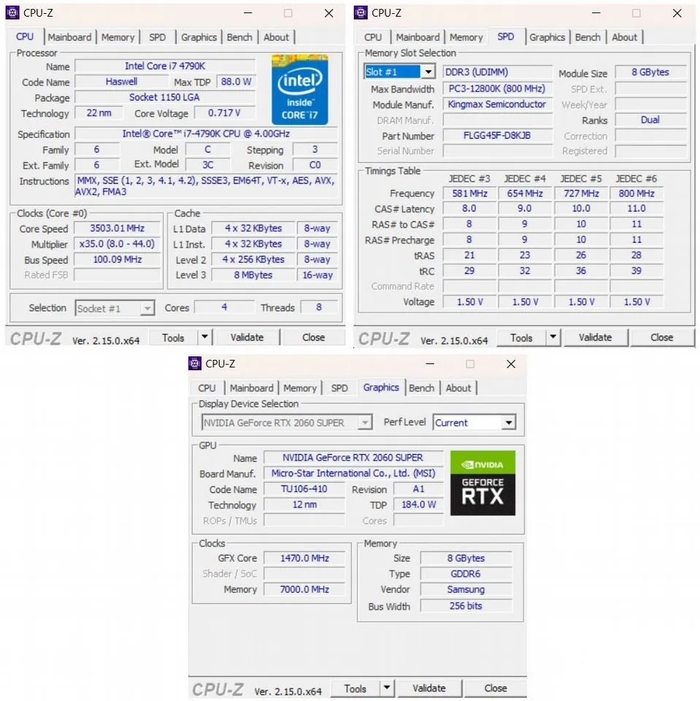
Task: Switch to Mainboard tab in the Haswell CPU window
Action: (x=70, y=37)
